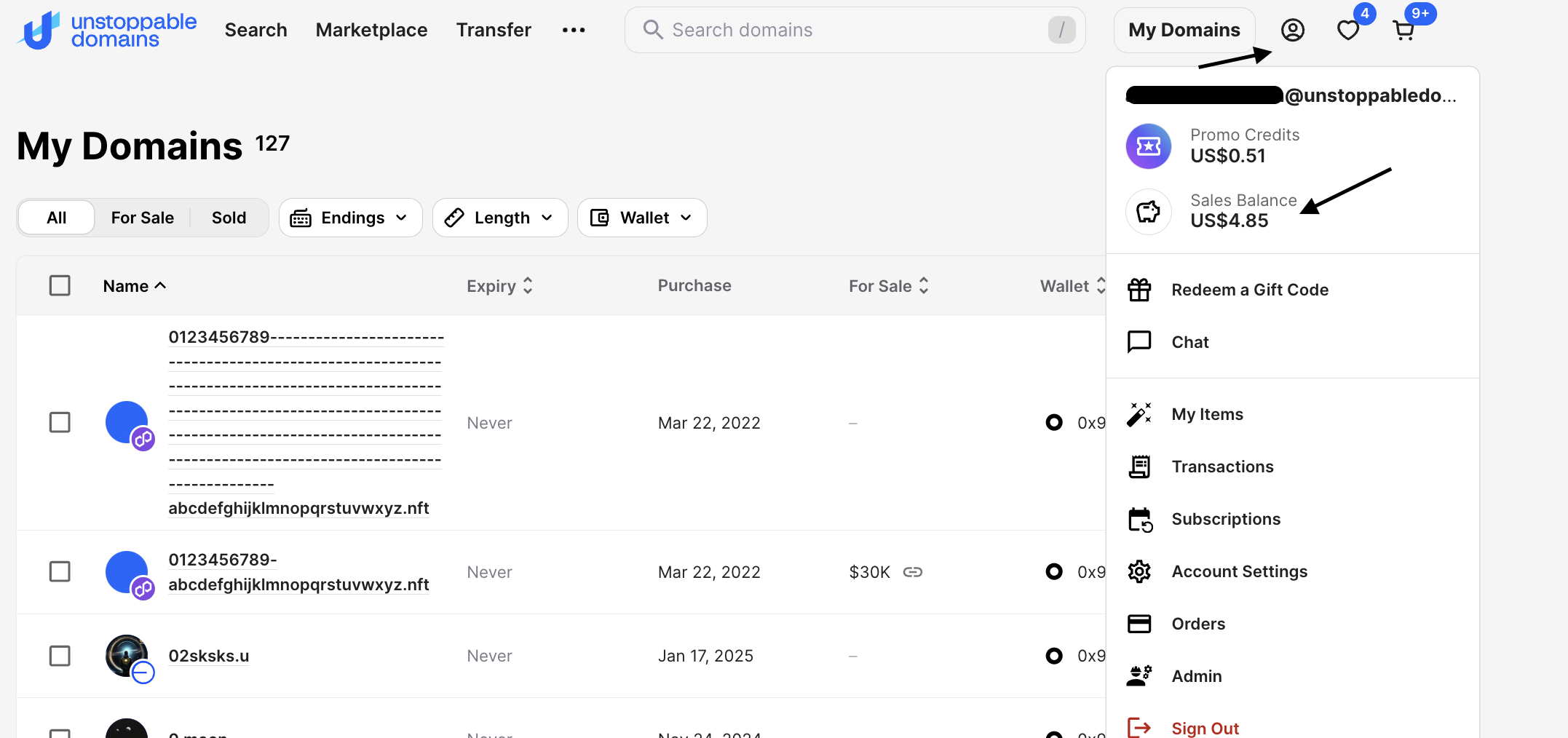This screenshot has width=1568, height=738.
Task: Sort by Wallet column header
Action: [x=1072, y=286]
